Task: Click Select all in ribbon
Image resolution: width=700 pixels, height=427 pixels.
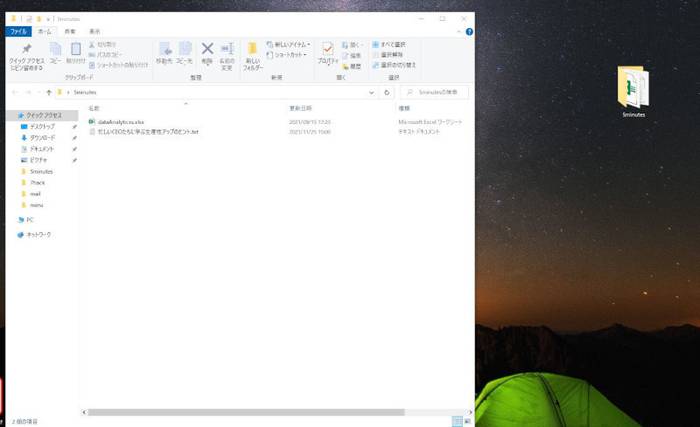Action: (x=389, y=44)
